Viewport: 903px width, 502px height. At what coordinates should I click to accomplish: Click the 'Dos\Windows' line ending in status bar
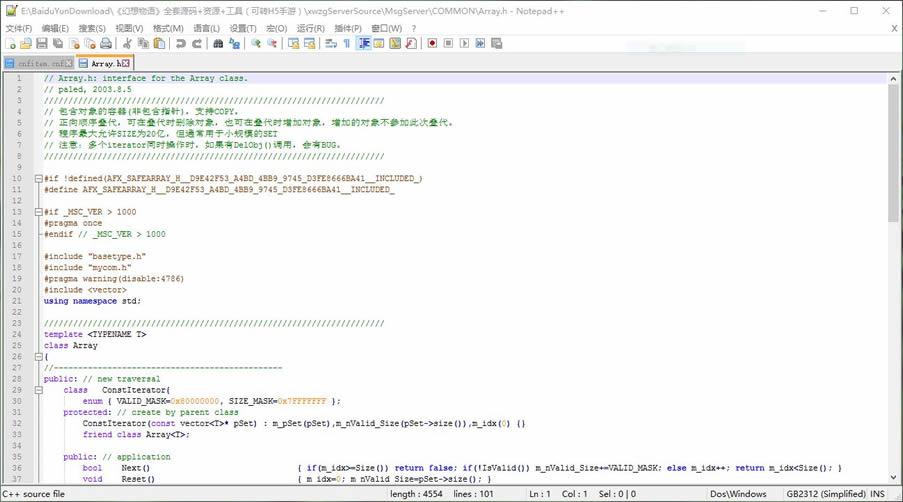click(738, 494)
